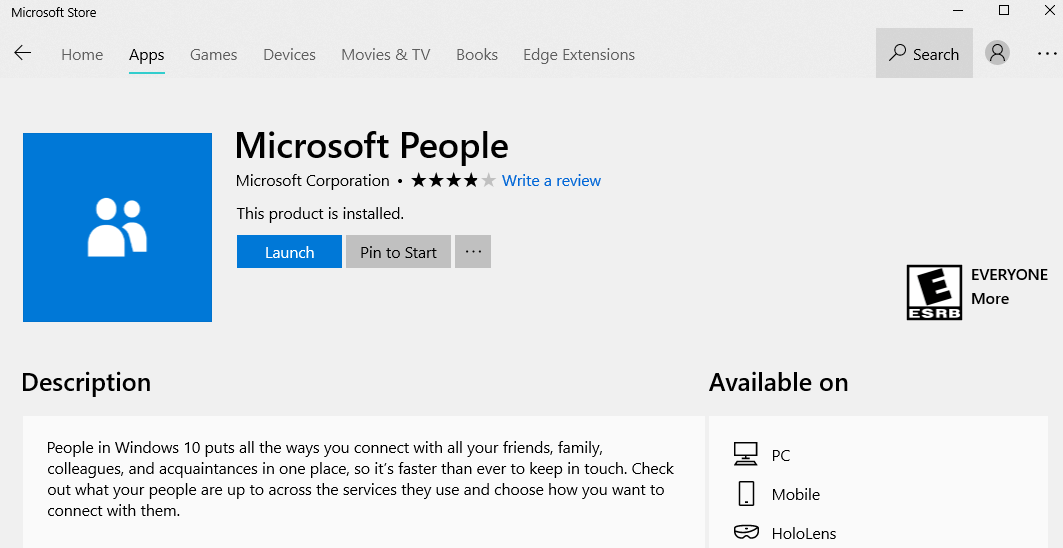
Task: Go to the Home tab
Action: (x=82, y=55)
